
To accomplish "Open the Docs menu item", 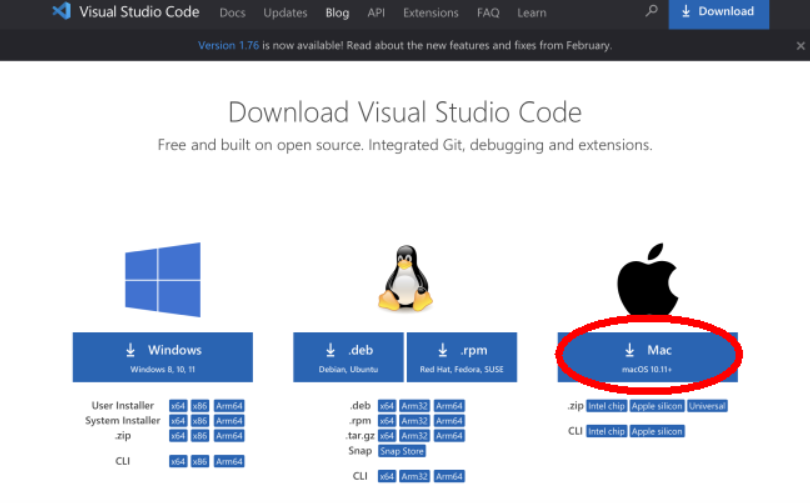I will [232, 13].
